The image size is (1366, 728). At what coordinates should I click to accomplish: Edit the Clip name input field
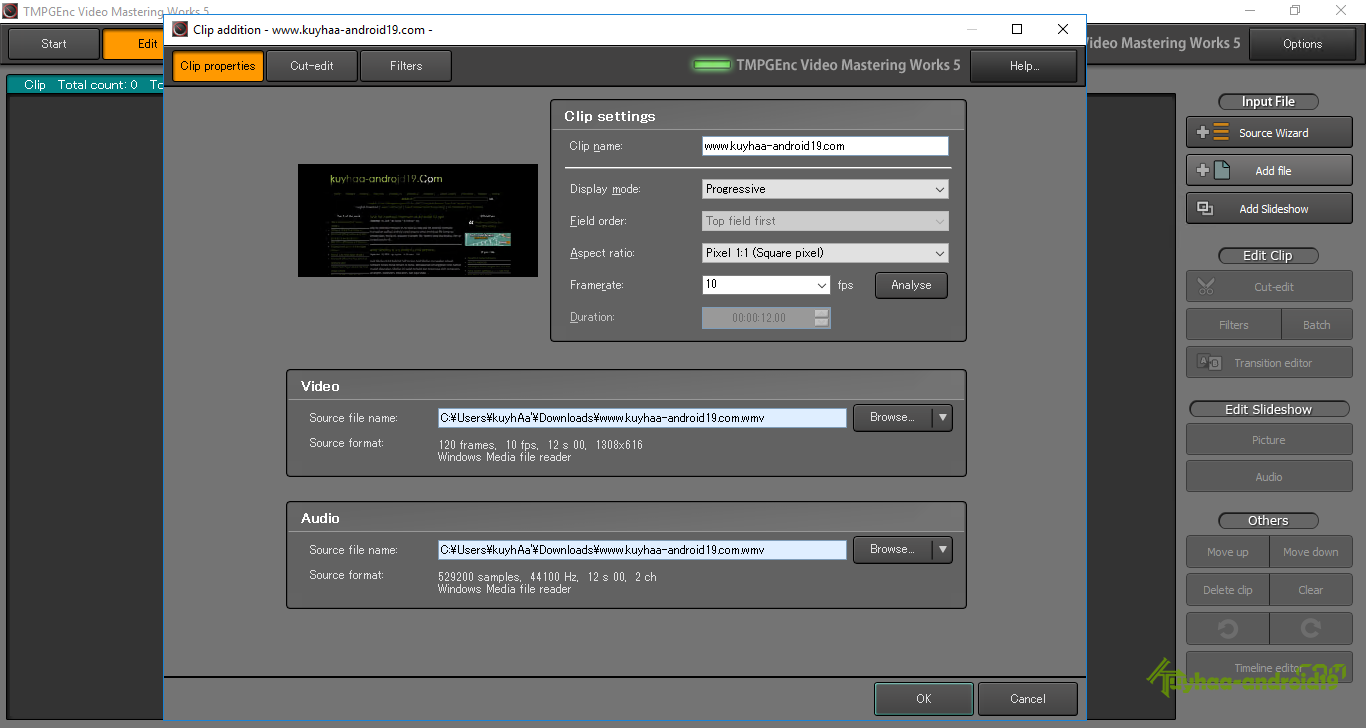tap(825, 146)
